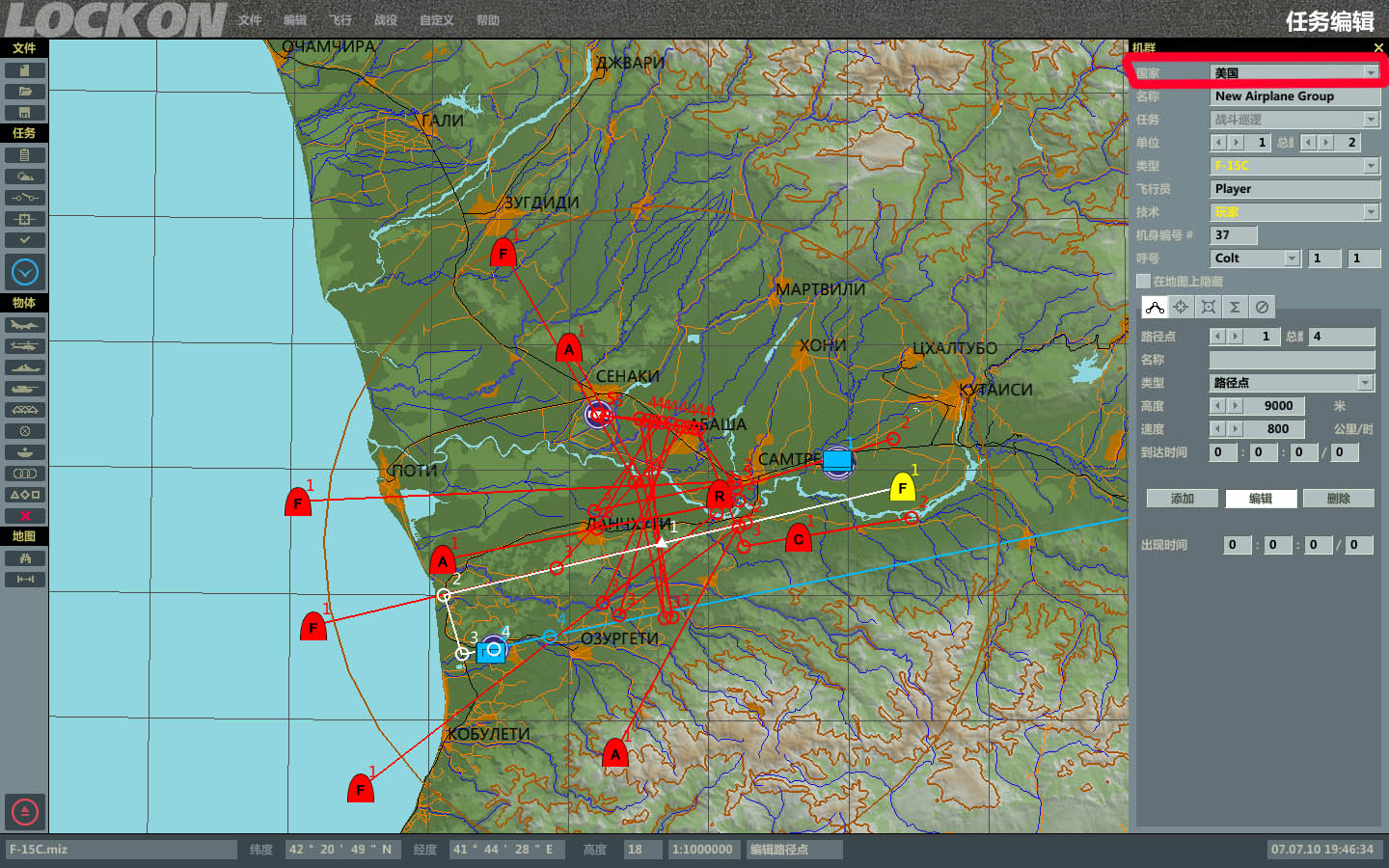Select the three linked circles tool
Image resolution: width=1389 pixels, height=868 pixels.
click(25, 474)
